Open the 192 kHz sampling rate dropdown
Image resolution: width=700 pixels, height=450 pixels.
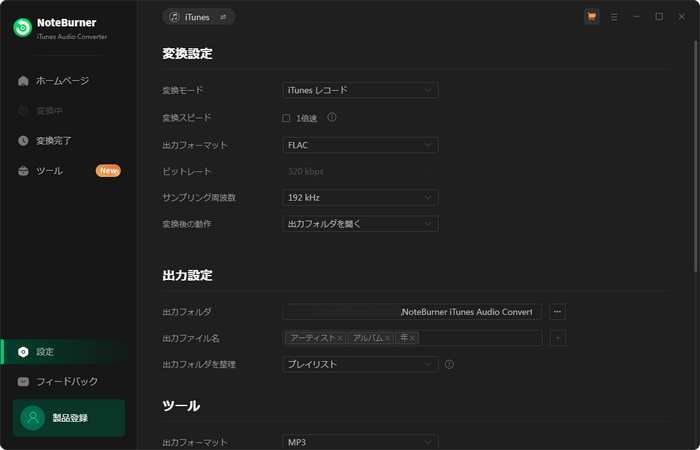360,198
